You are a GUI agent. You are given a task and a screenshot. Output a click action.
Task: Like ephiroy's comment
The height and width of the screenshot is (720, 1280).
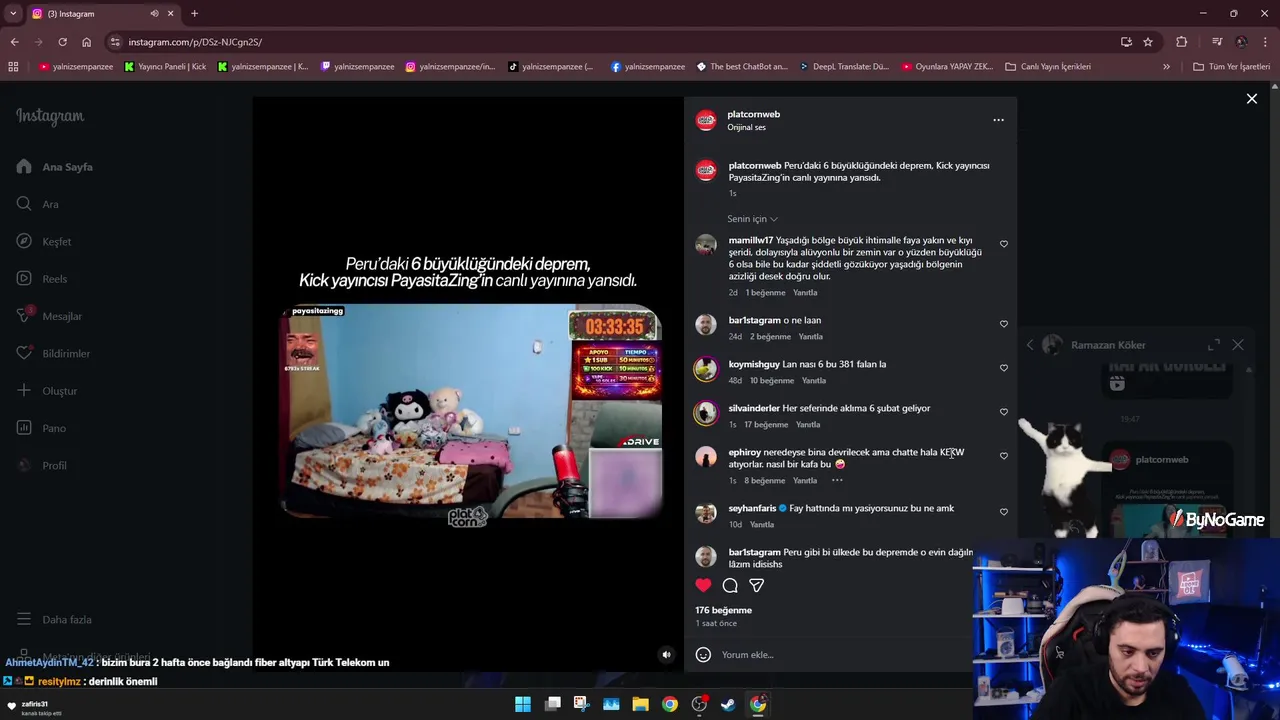coord(1004,456)
